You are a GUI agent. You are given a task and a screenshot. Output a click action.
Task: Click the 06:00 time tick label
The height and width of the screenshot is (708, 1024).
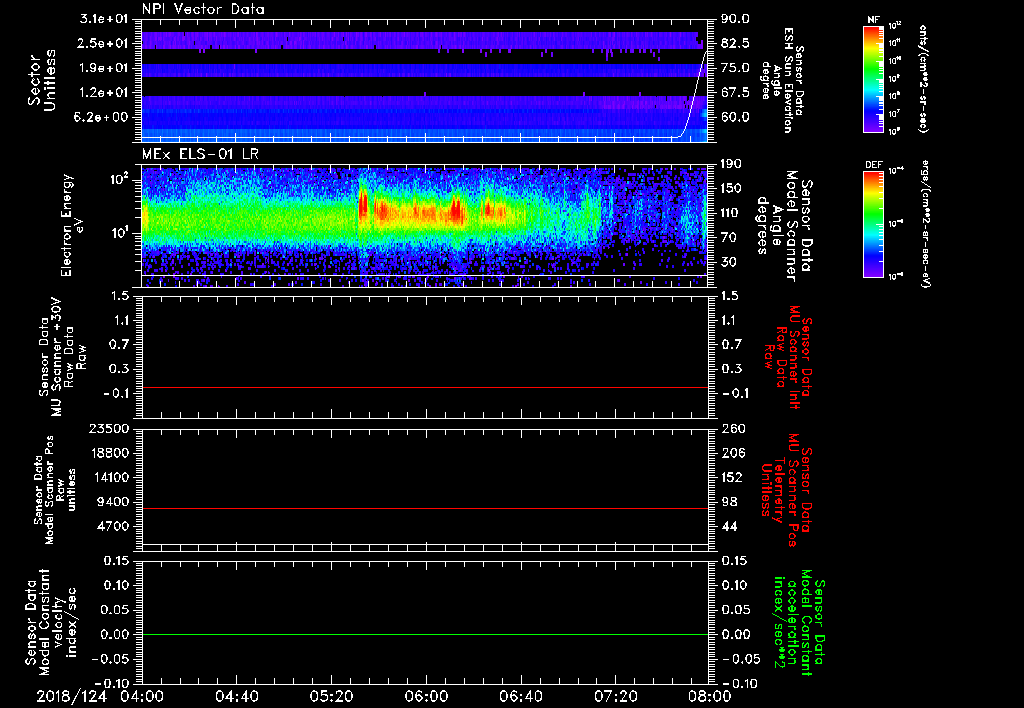(426, 695)
